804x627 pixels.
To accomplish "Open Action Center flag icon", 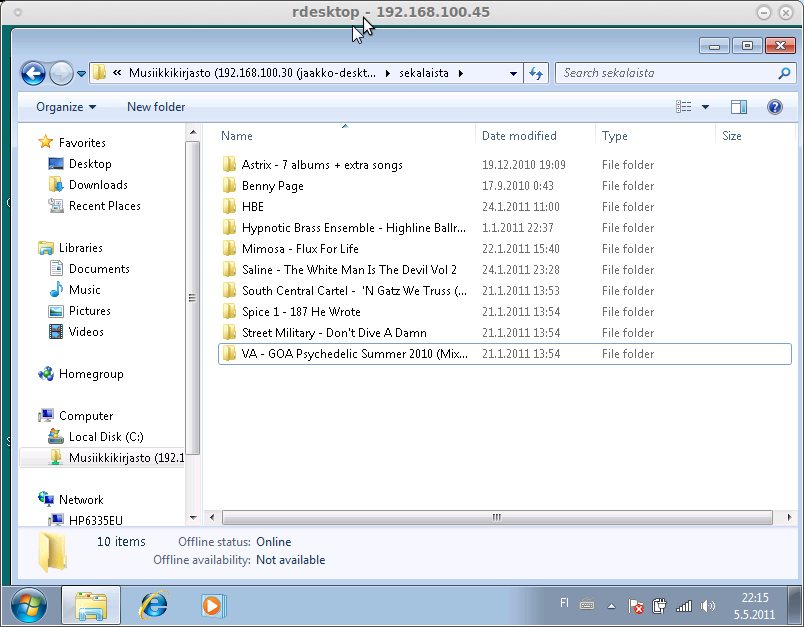I will coord(636,606).
